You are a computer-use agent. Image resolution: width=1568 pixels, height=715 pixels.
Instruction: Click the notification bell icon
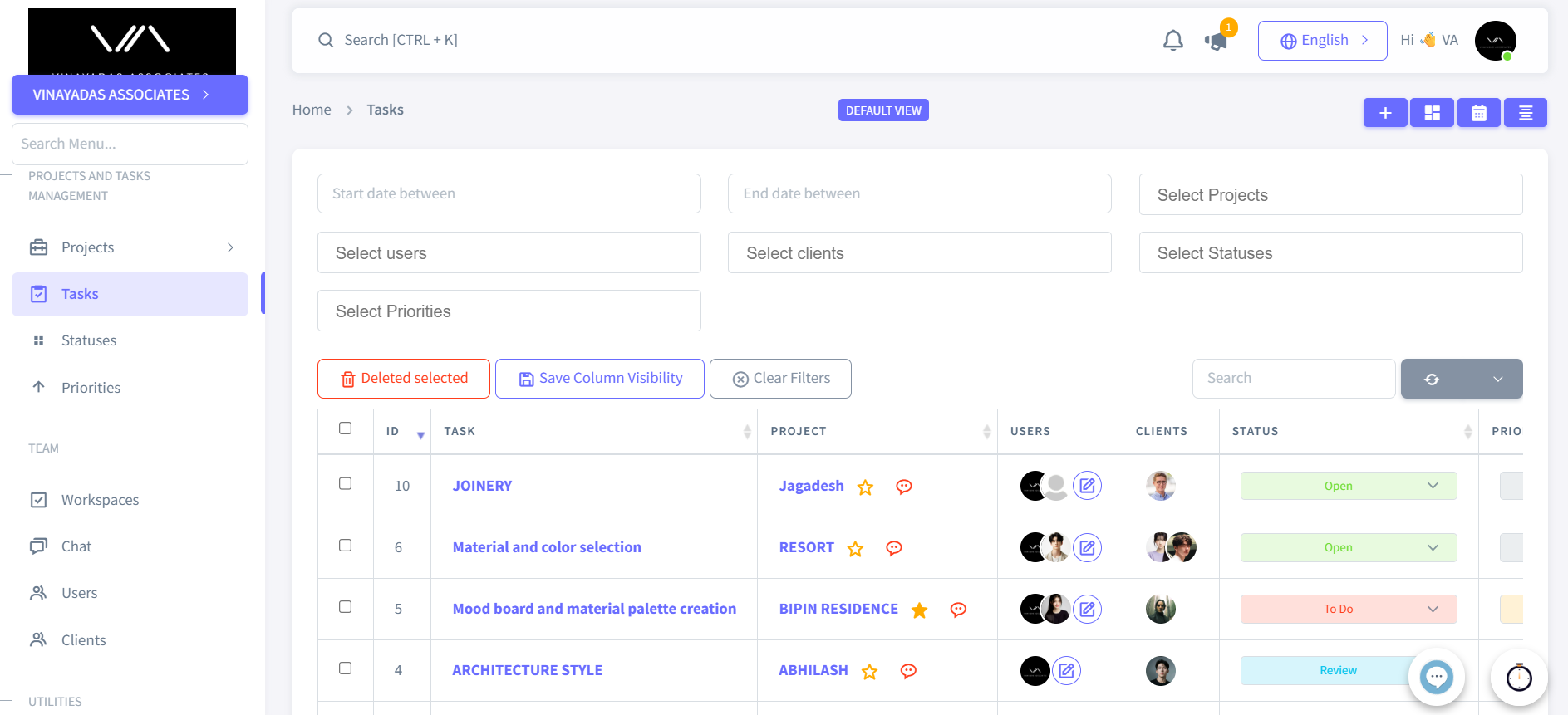(1172, 41)
